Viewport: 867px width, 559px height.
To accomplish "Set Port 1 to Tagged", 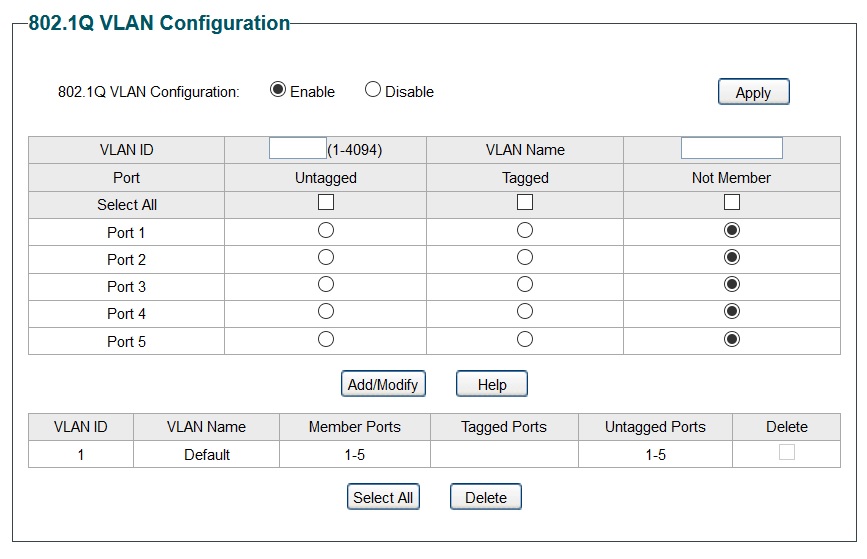I will (x=525, y=230).
